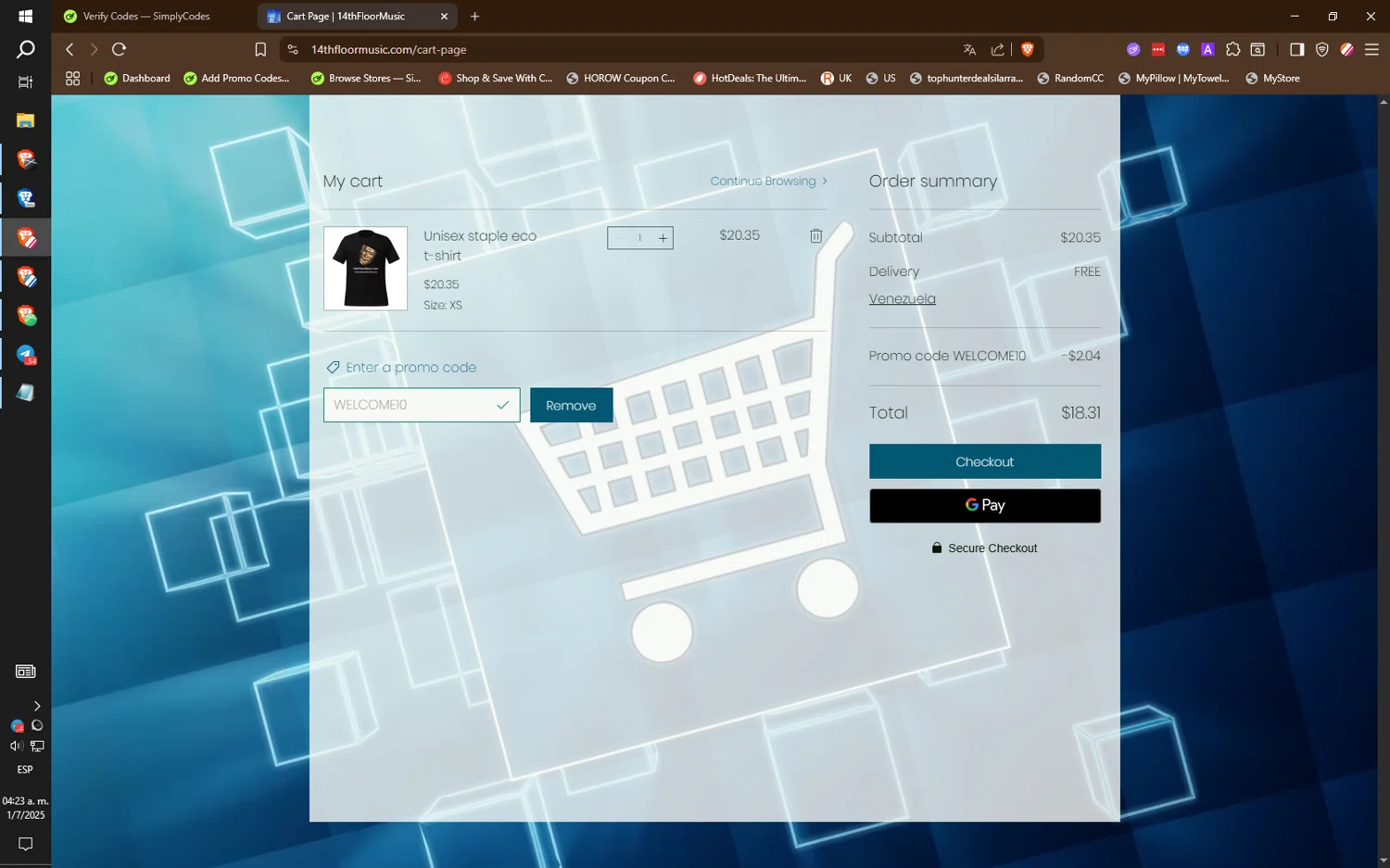
Task: Change delivery country Venezuela
Action: click(x=902, y=299)
